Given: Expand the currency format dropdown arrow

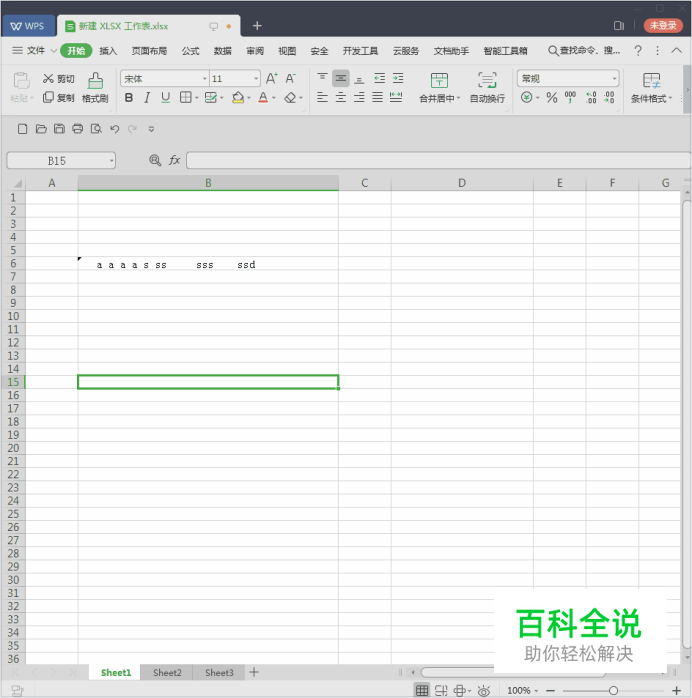Looking at the screenshot, I should click(x=538, y=98).
